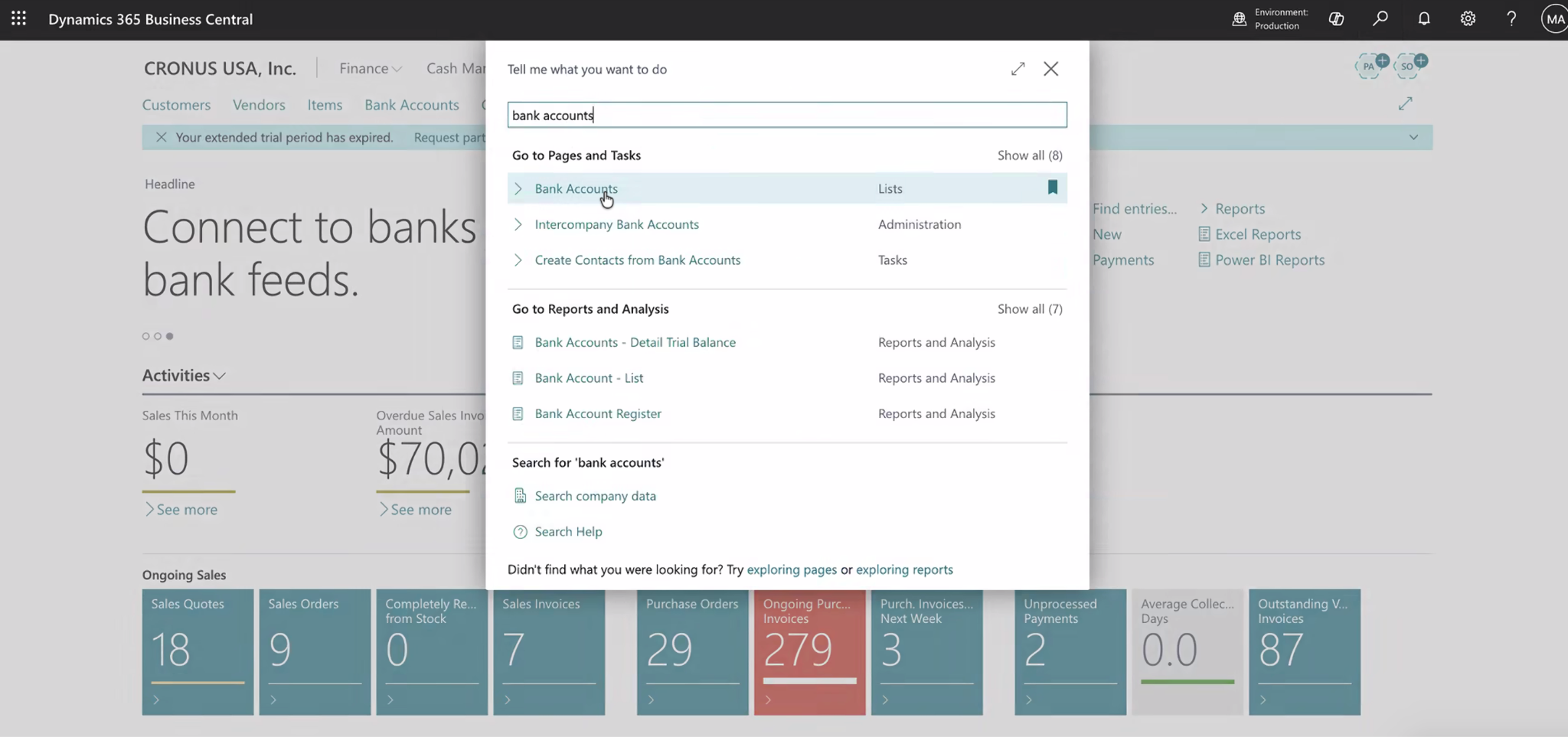Show all pages and tasks results

pyautogui.click(x=1029, y=155)
